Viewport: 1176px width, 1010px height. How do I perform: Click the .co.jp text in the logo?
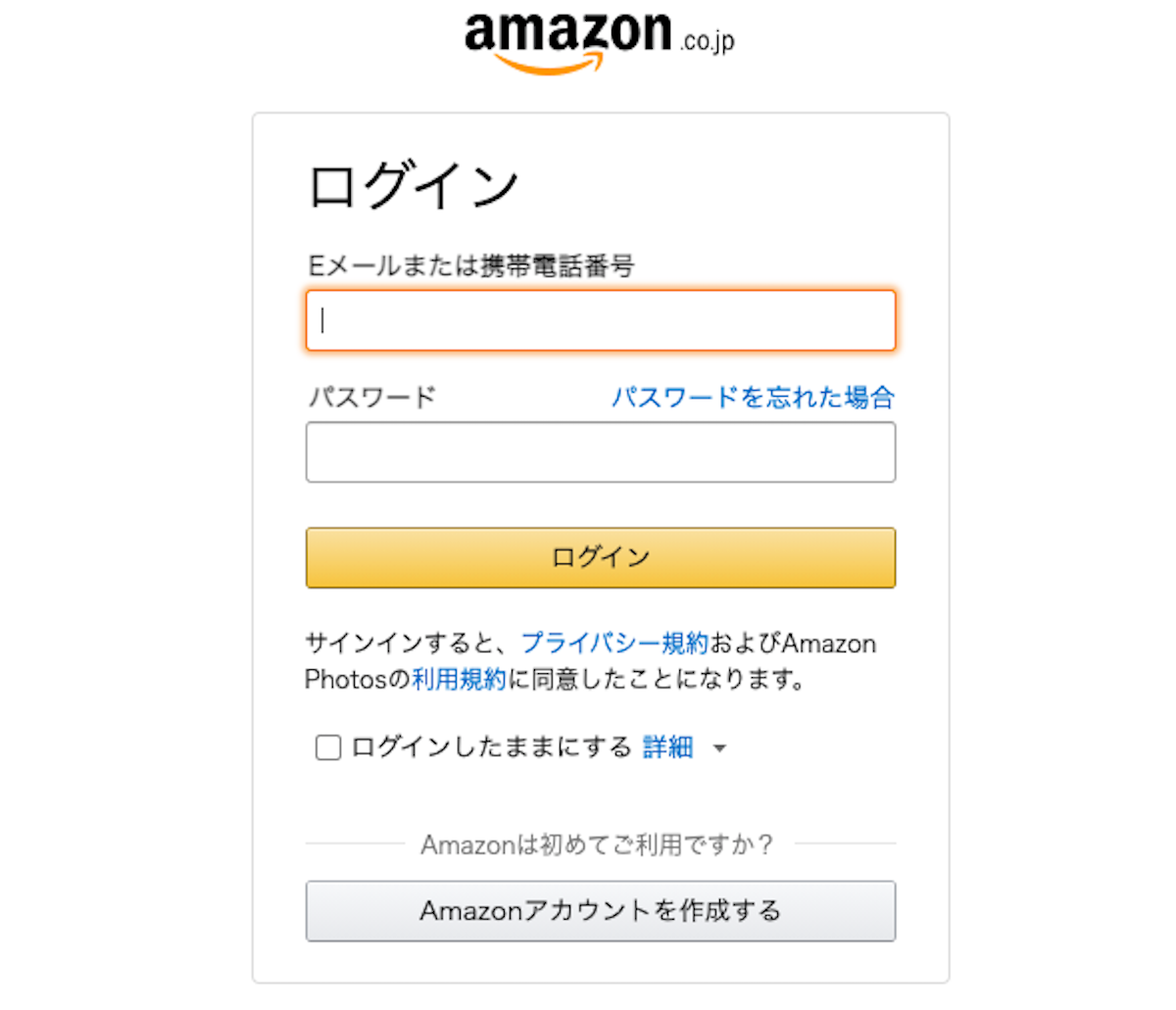point(708,41)
